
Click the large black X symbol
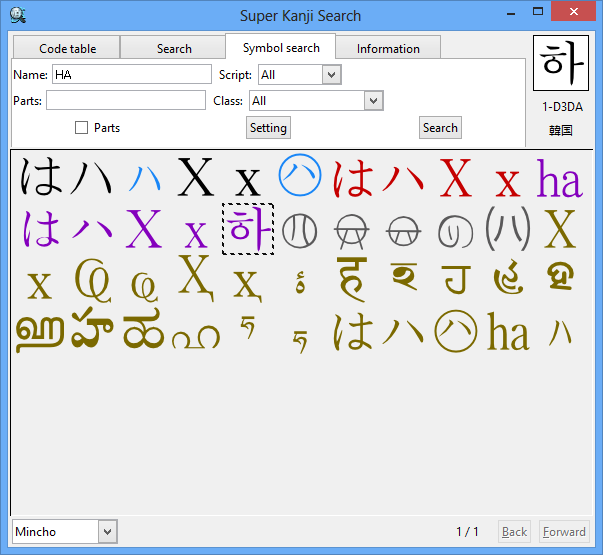tap(196, 179)
